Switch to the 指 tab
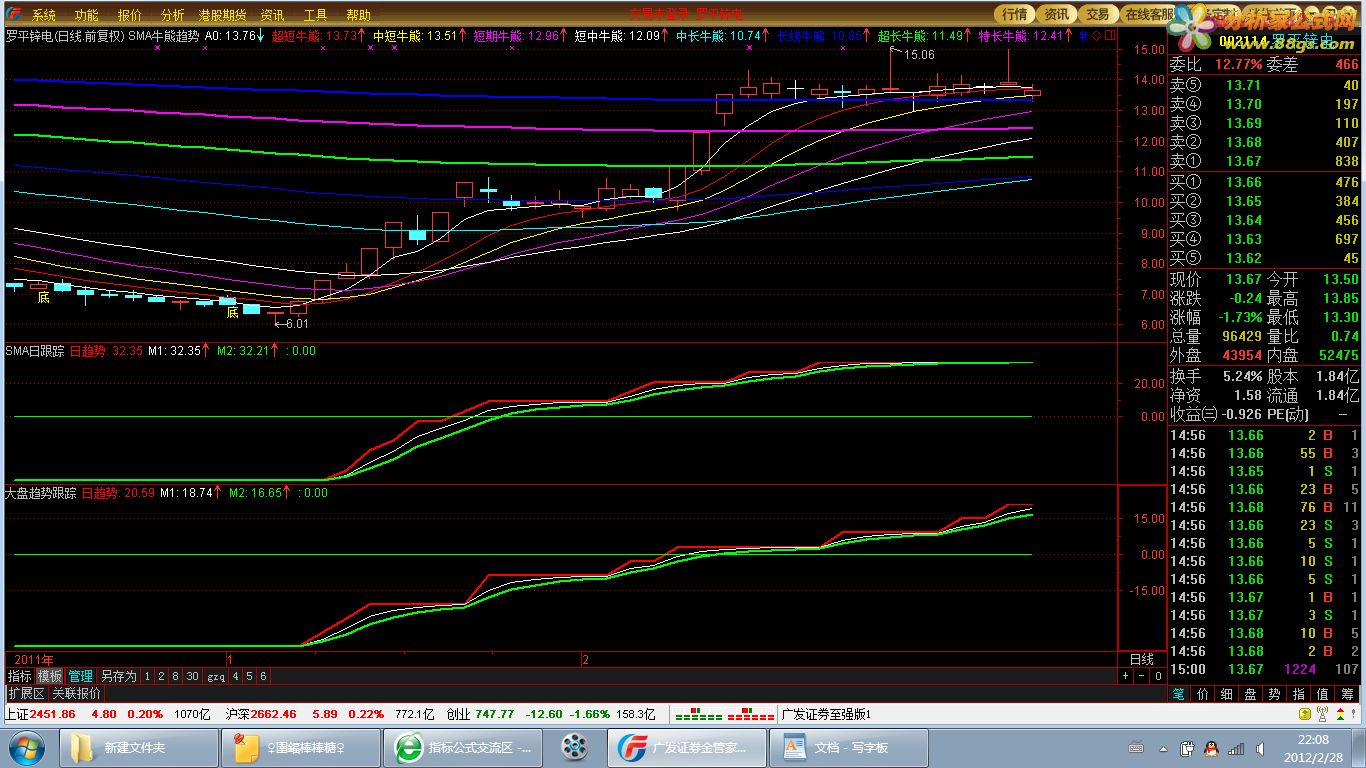This screenshot has width=1366, height=768. pyautogui.click(x=1299, y=693)
